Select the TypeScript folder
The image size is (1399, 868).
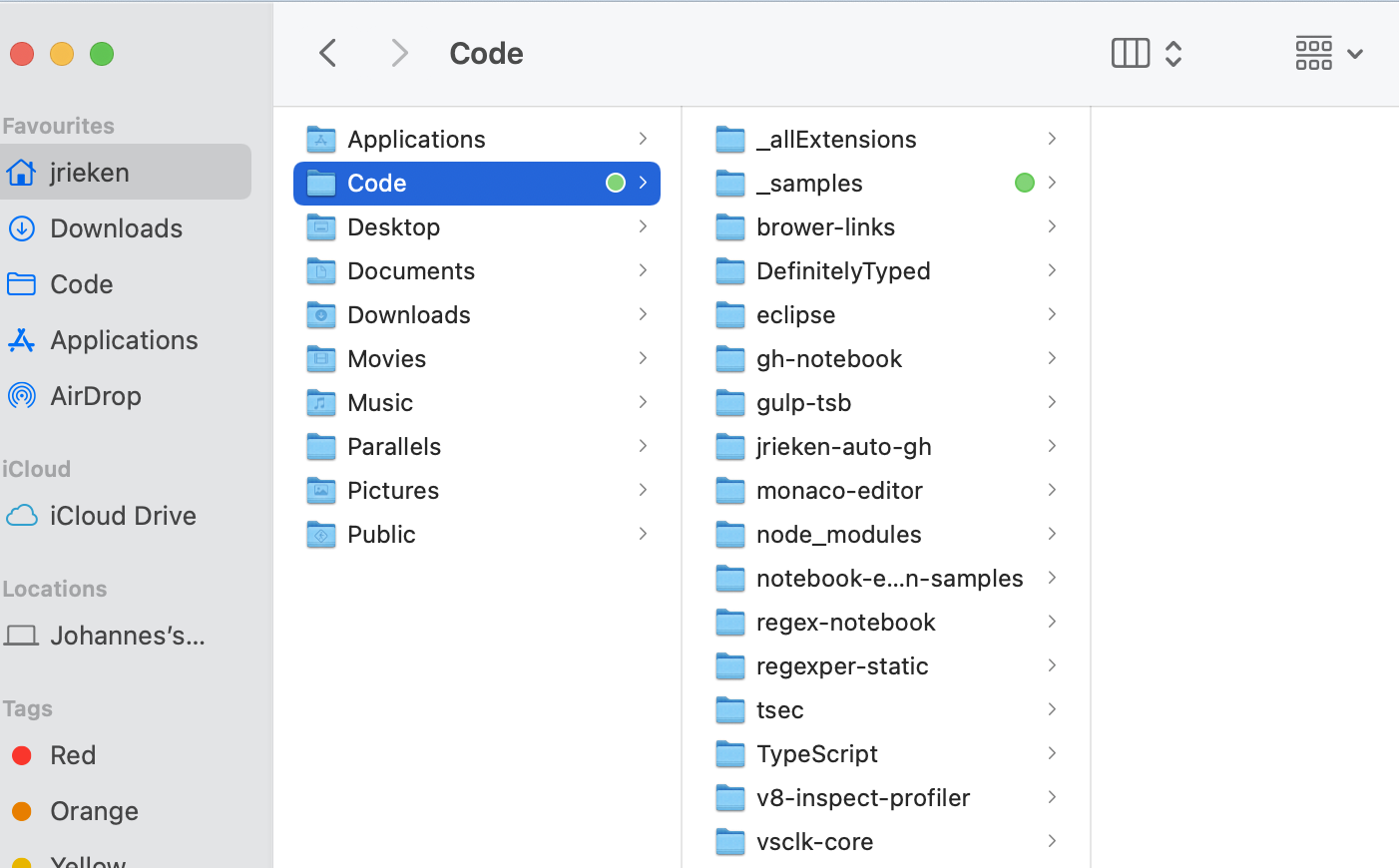(x=815, y=753)
